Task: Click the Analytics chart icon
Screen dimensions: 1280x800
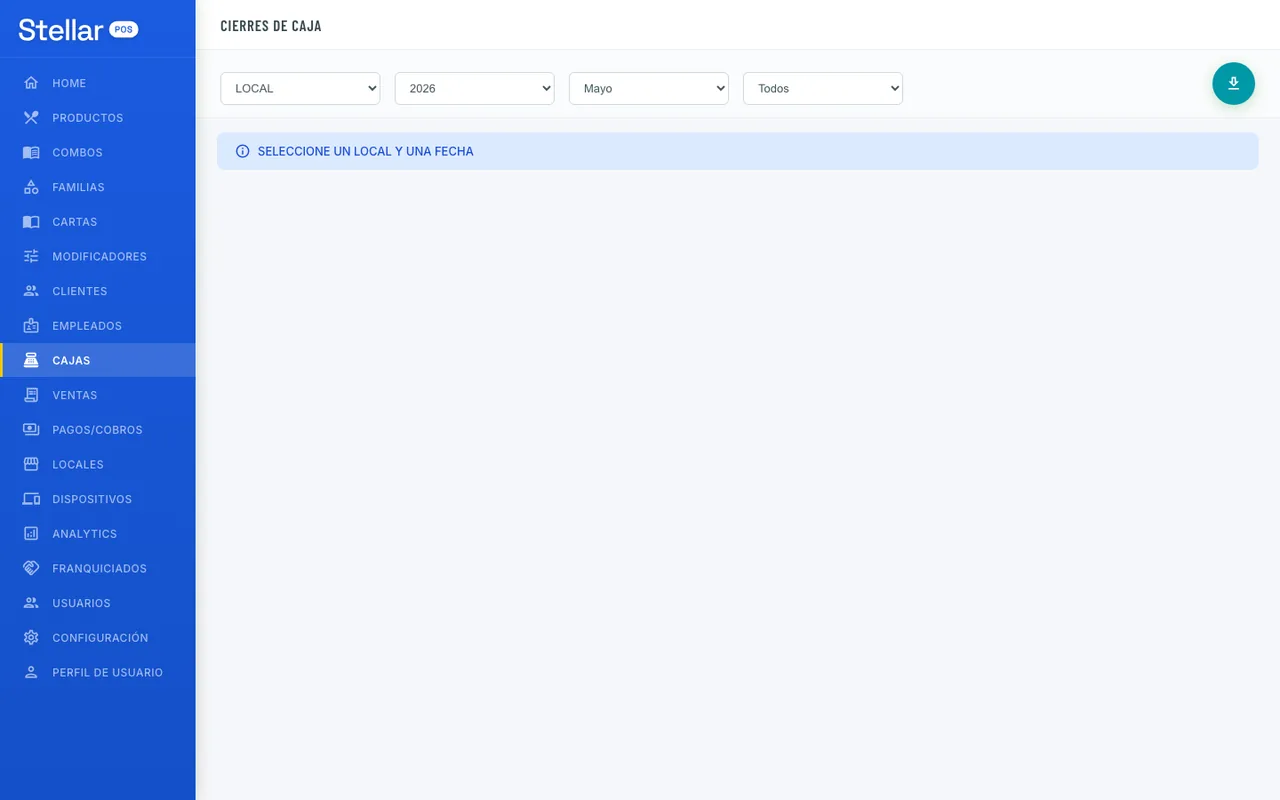Action: (x=31, y=534)
